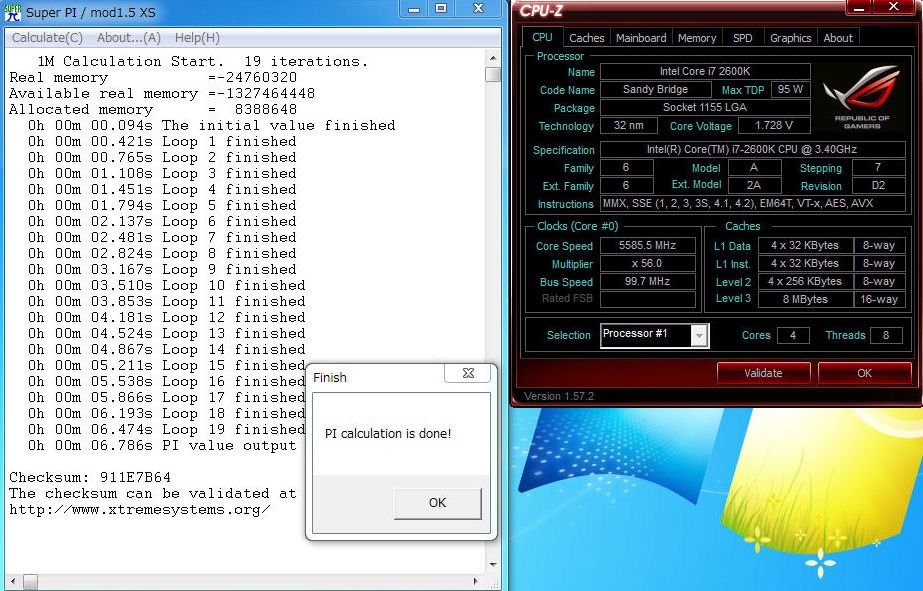
Task: Click the 'PI calculation is done!' message
Action: [388, 434]
